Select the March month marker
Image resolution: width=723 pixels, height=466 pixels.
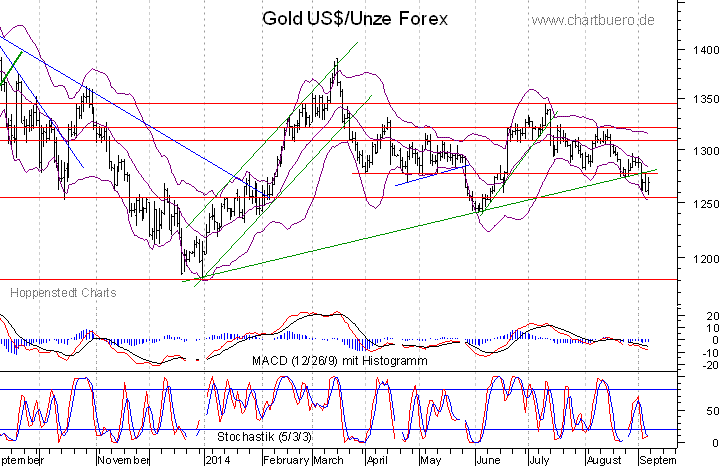tap(329, 460)
